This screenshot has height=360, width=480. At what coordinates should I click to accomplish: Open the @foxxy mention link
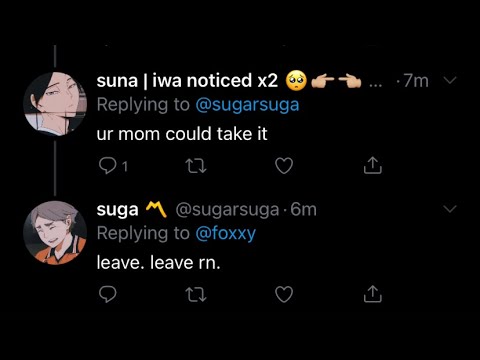[226, 233]
